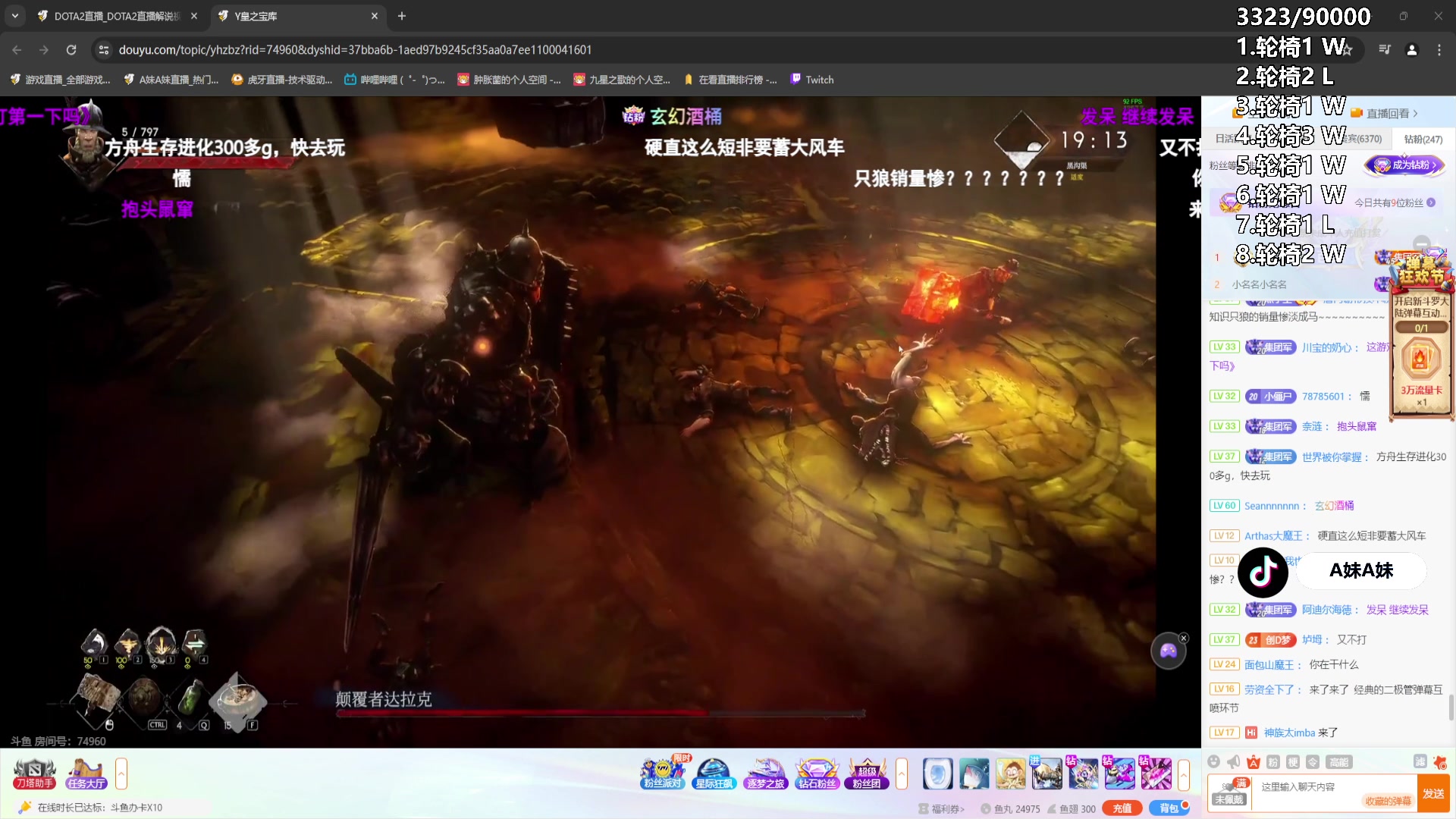
Task: Switch to the DOTA2直播 browser tab
Action: [x=114, y=16]
